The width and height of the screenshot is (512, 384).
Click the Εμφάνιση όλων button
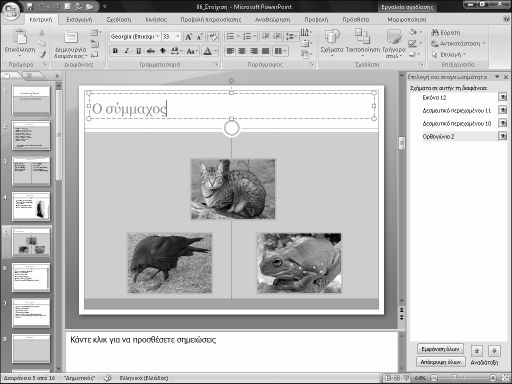pos(440,349)
